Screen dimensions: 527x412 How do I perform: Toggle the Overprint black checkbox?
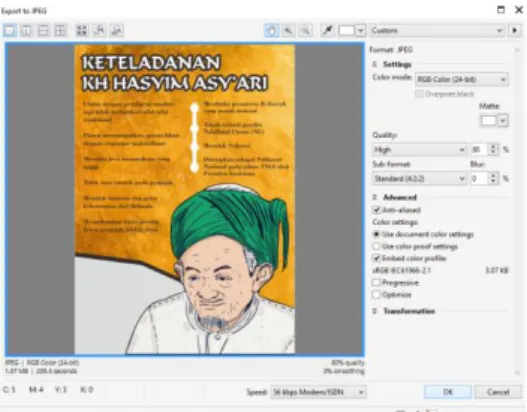[x=419, y=94]
